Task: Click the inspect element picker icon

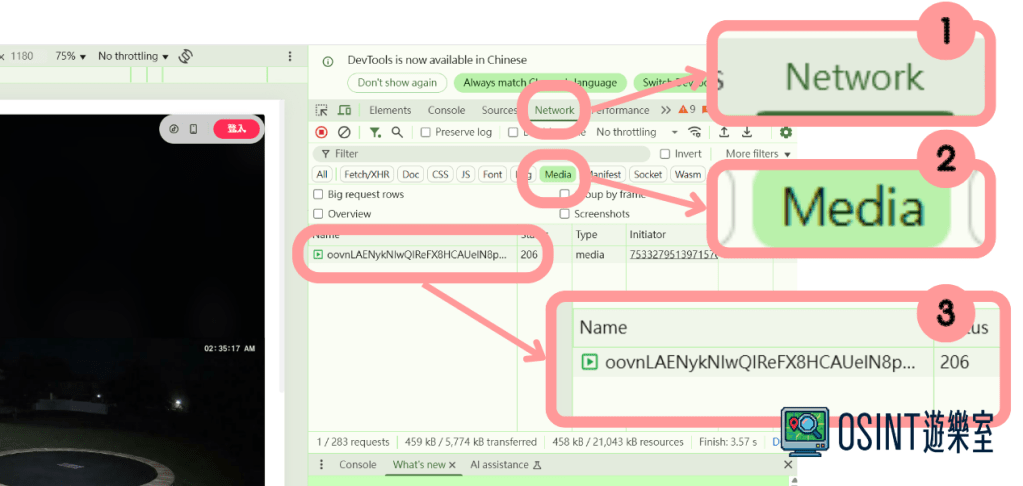Action: tap(321, 110)
